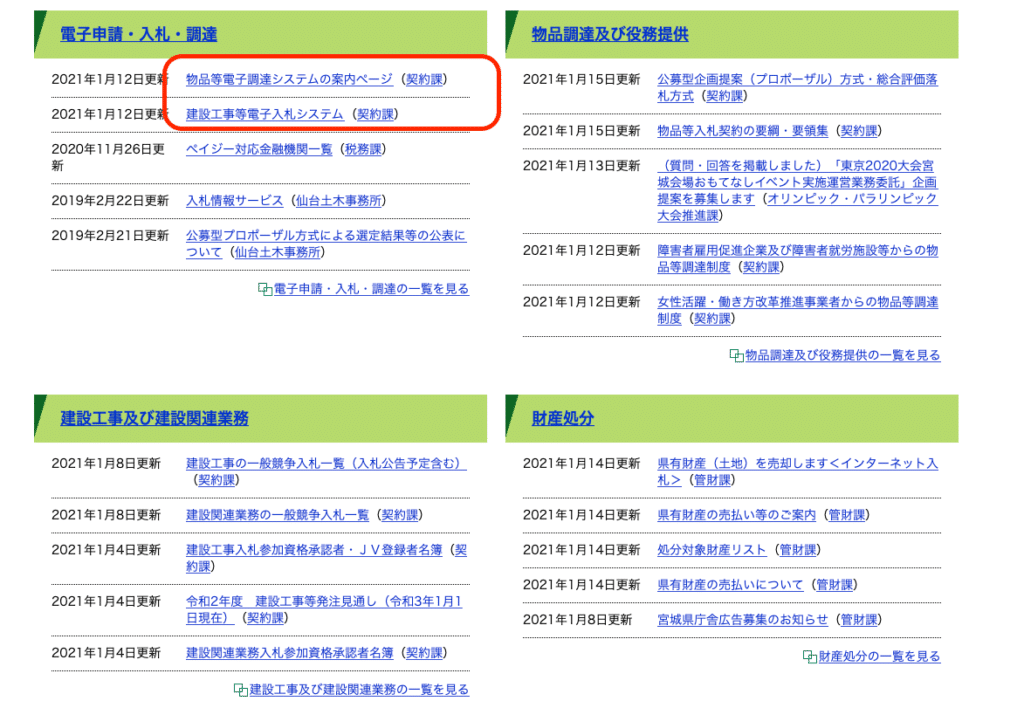Screen dimensions: 1024x701
Task: Open 処分対象財産リスト link
Action: [x=711, y=550]
